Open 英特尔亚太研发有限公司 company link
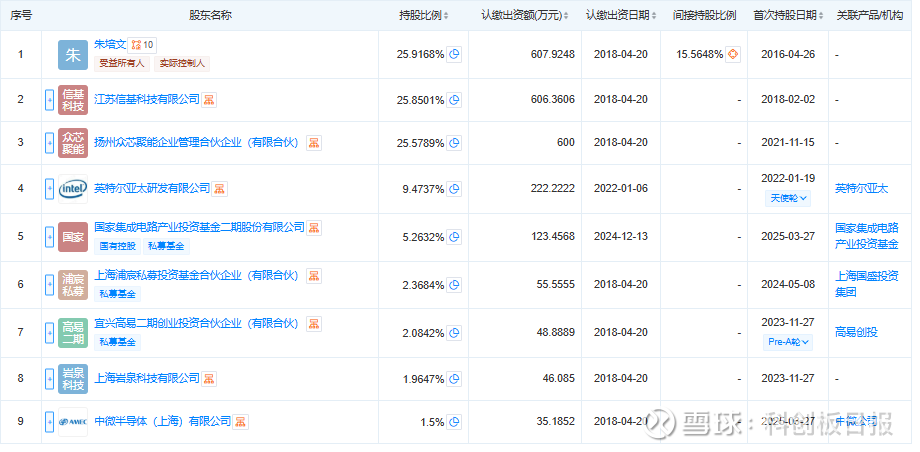 coord(152,188)
